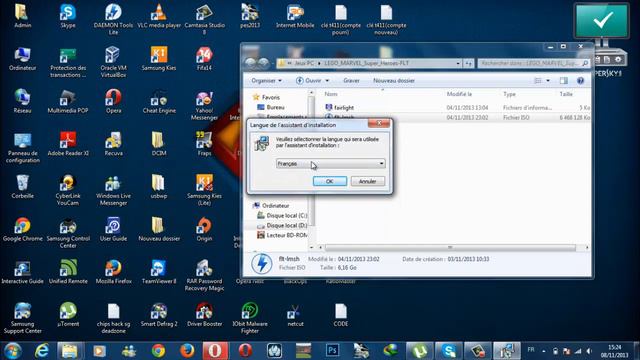This screenshot has height=360, width=640.
Task: Confirm language with the OK button
Action: [330, 181]
